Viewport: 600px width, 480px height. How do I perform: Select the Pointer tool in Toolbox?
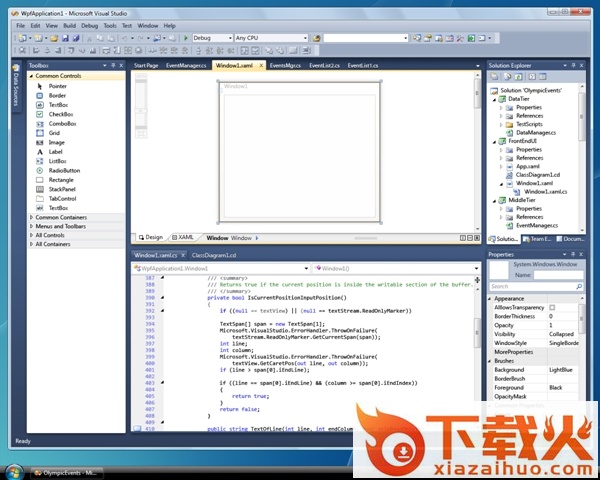(x=57, y=86)
